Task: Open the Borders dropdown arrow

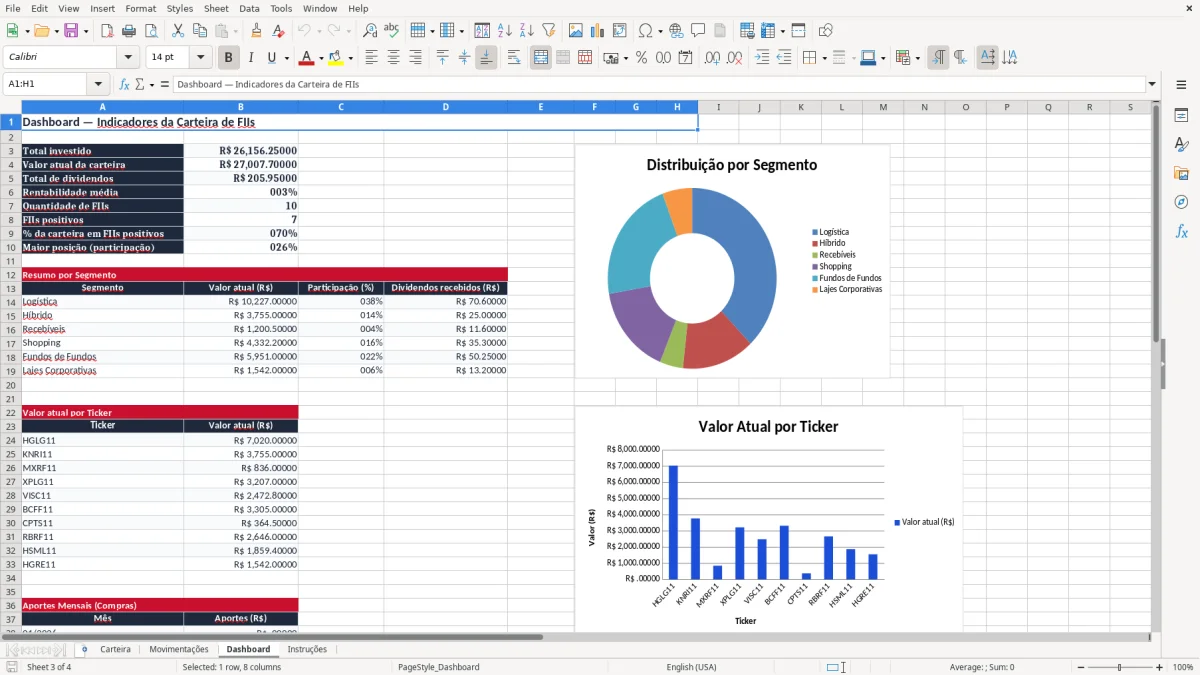Action: pyautogui.click(x=824, y=58)
